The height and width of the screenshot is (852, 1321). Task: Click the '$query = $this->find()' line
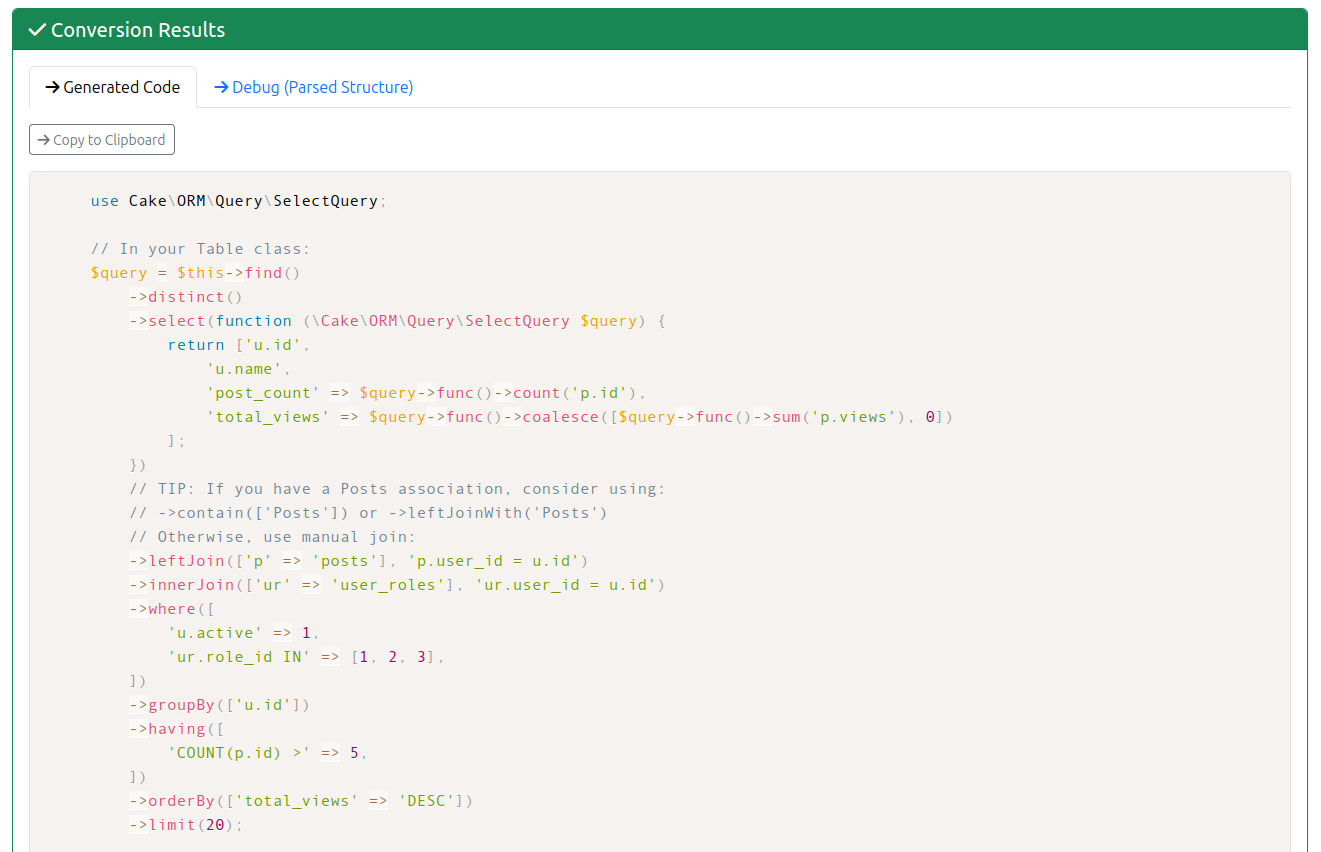(195, 273)
